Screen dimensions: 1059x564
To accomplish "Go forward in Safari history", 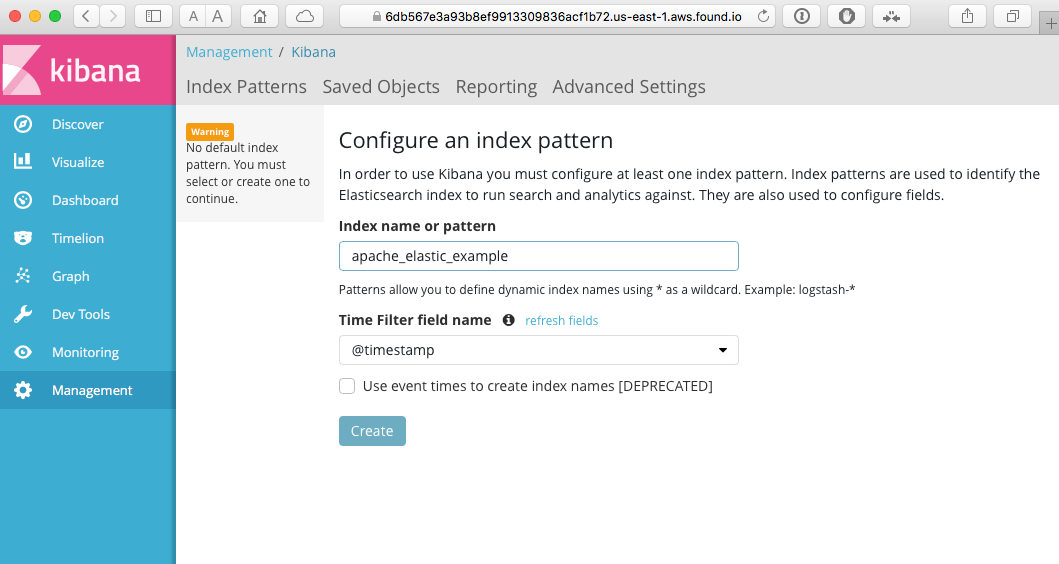I will click(113, 16).
